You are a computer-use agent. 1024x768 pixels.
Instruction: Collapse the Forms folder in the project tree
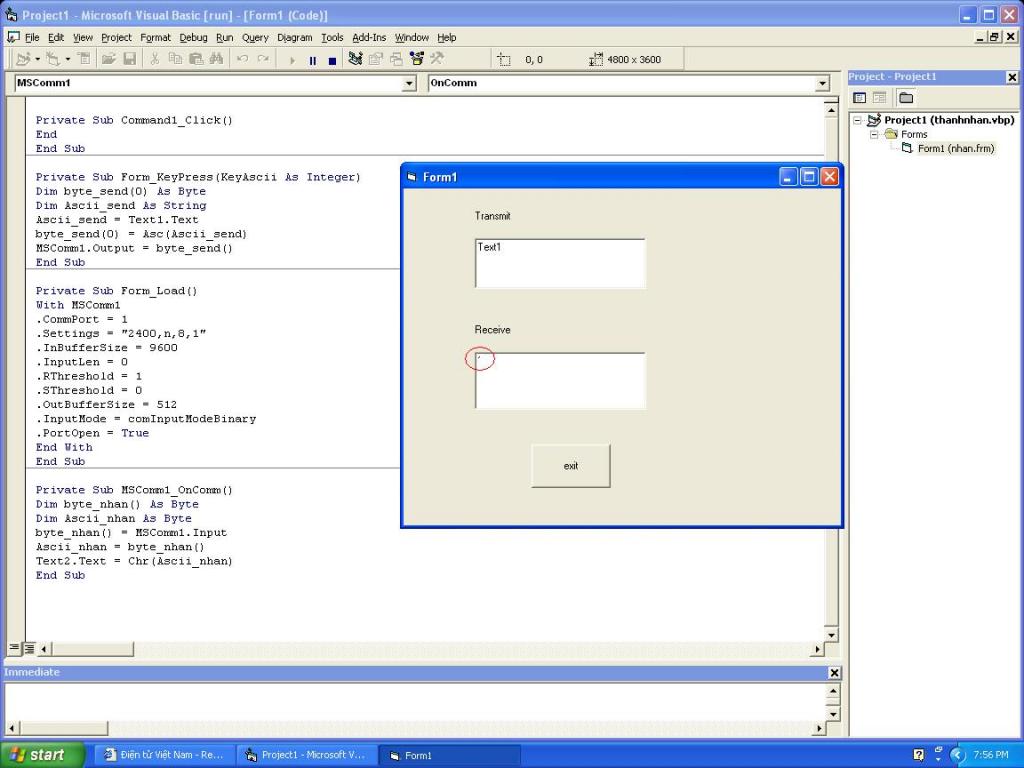(x=874, y=134)
